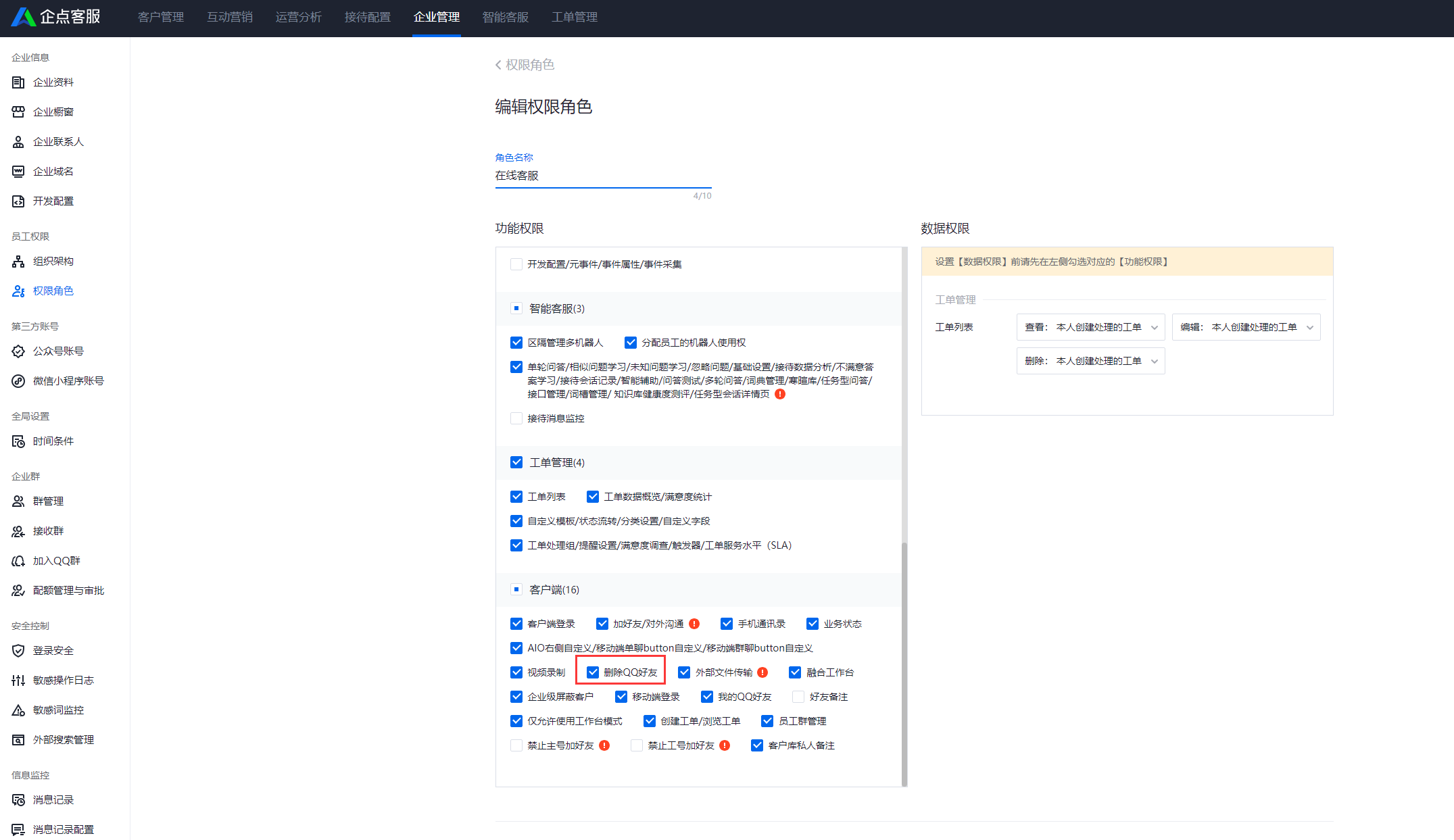The image size is (1454, 840).
Task: Open 企业域名 sidebar icon
Action: [x=18, y=172]
